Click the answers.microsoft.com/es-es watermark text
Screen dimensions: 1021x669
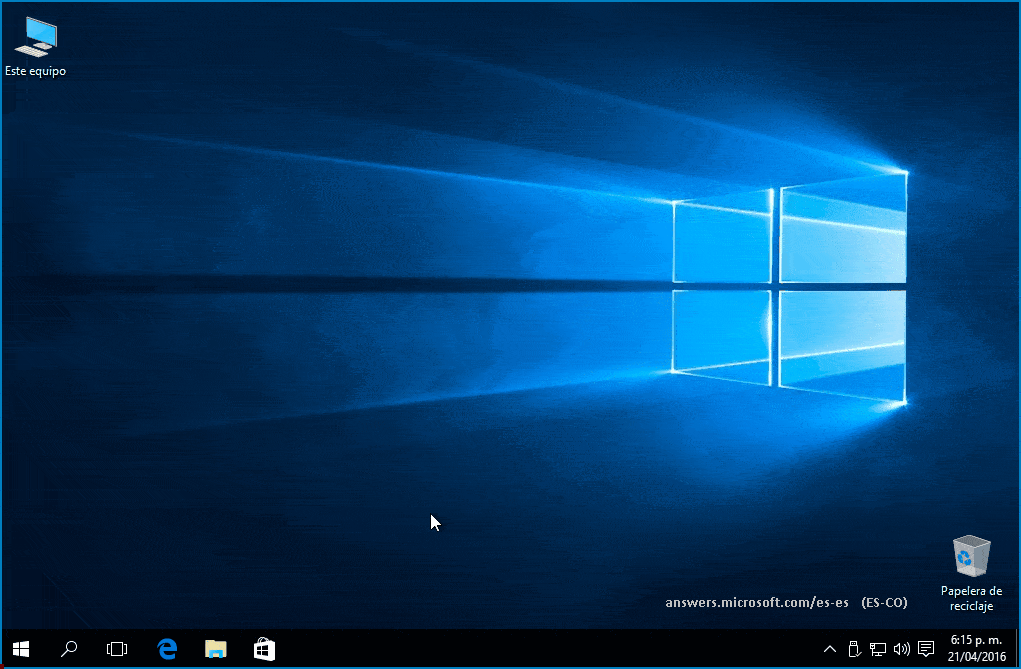tap(757, 603)
